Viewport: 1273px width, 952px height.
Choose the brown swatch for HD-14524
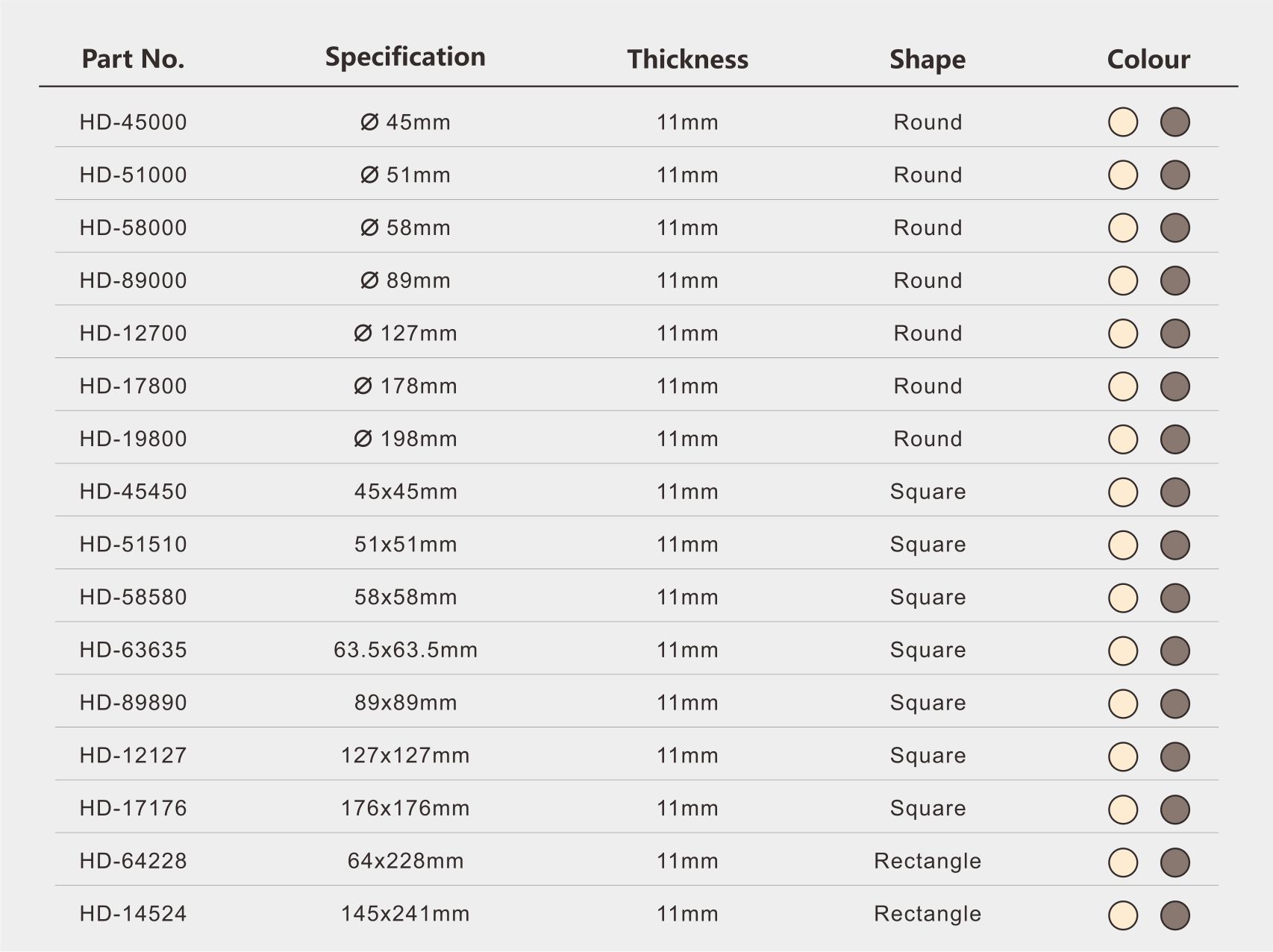(1175, 915)
